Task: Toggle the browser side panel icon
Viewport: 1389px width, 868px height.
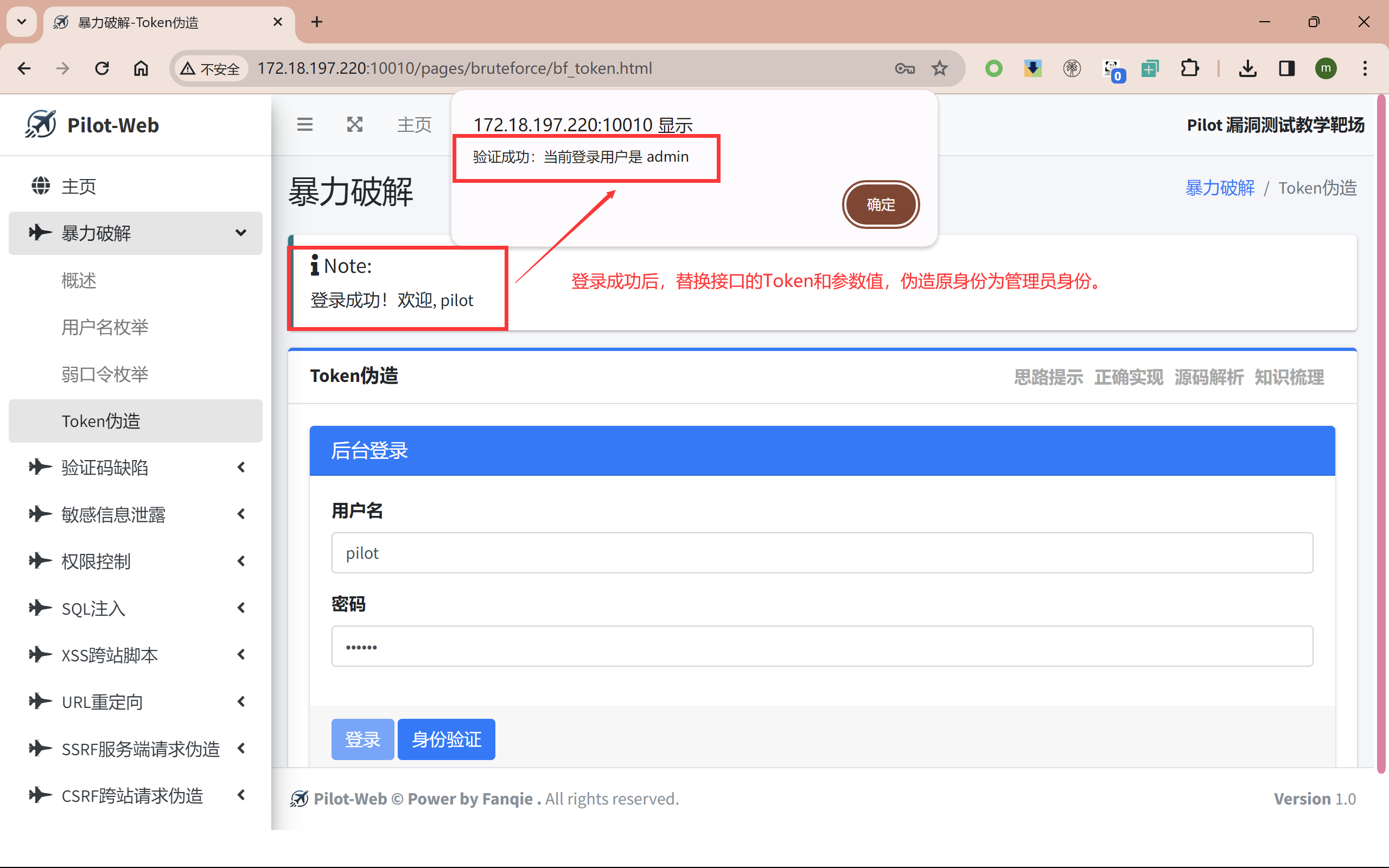Action: pyautogui.click(x=1286, y=68)
